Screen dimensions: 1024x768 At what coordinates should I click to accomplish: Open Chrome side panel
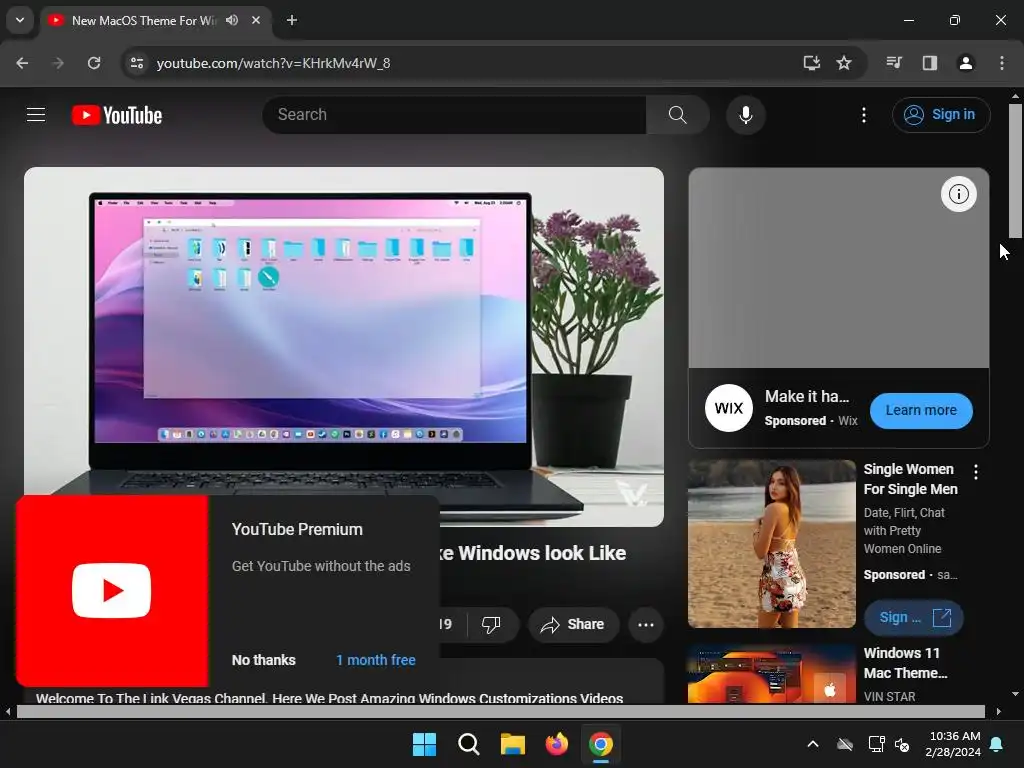(x=929, y=63)
